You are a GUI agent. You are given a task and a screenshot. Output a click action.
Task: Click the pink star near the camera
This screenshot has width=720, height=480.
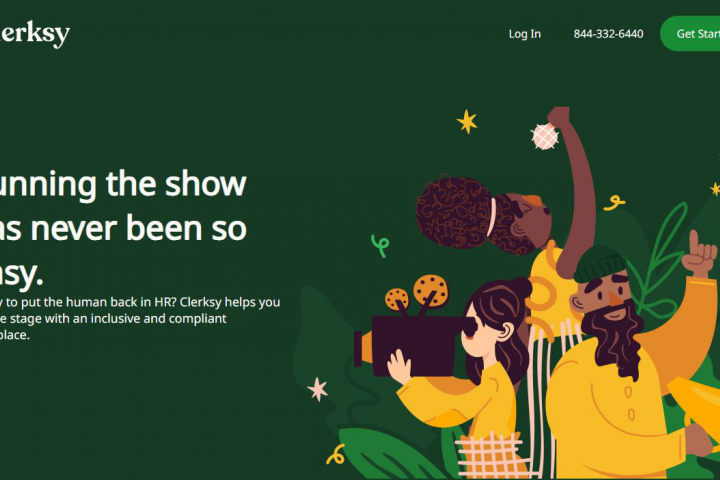[x=318, y=390]
